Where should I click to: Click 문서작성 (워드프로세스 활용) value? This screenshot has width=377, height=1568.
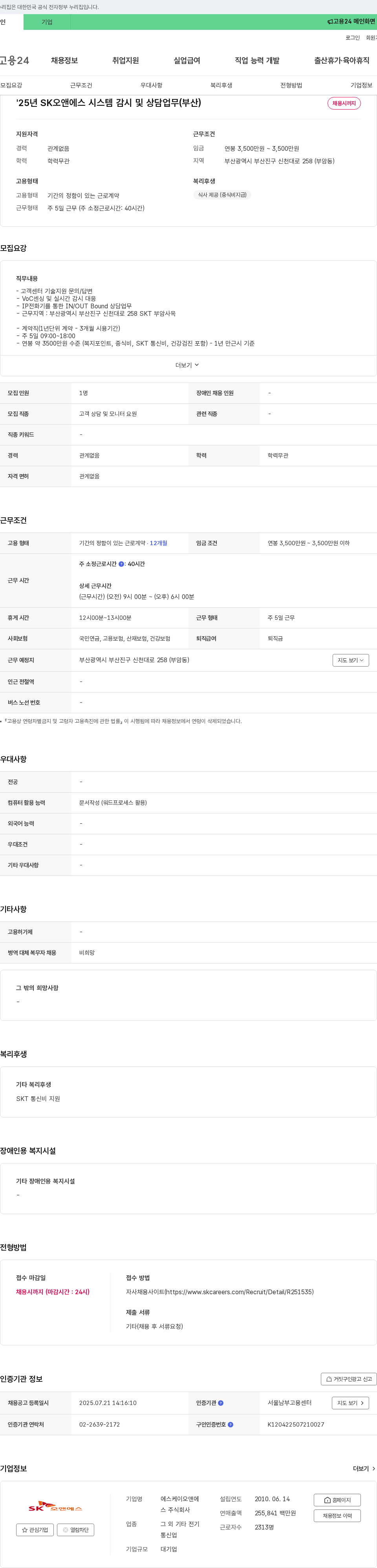(113, 803)
